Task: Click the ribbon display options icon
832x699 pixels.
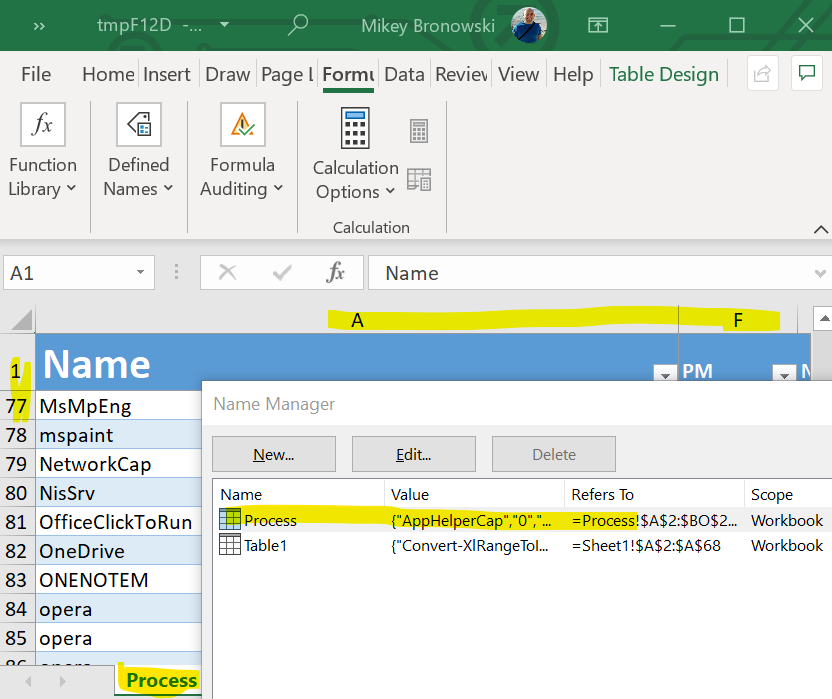Action: pyautogui.click(x=598, y=25)
